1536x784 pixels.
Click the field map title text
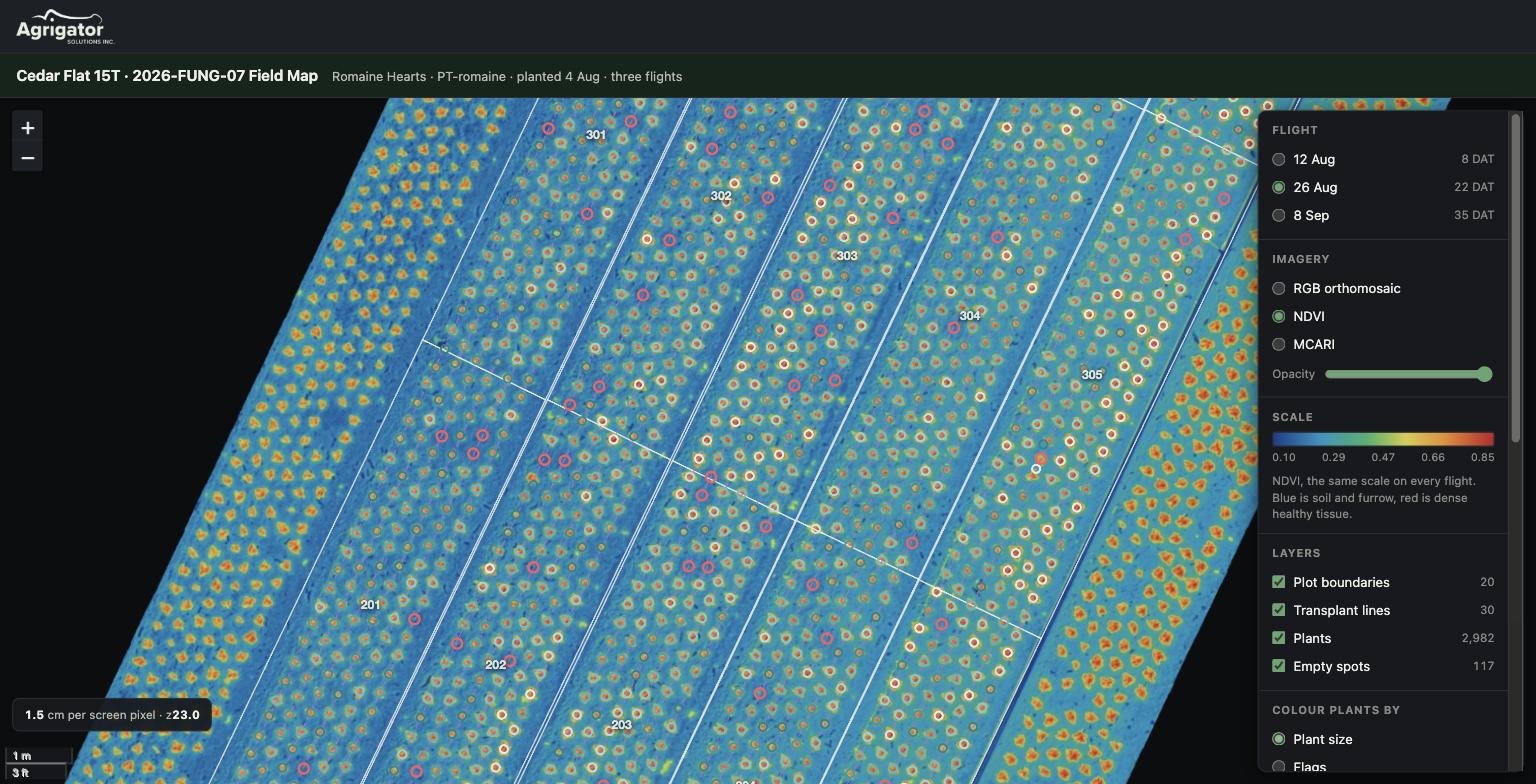(167, 76)
